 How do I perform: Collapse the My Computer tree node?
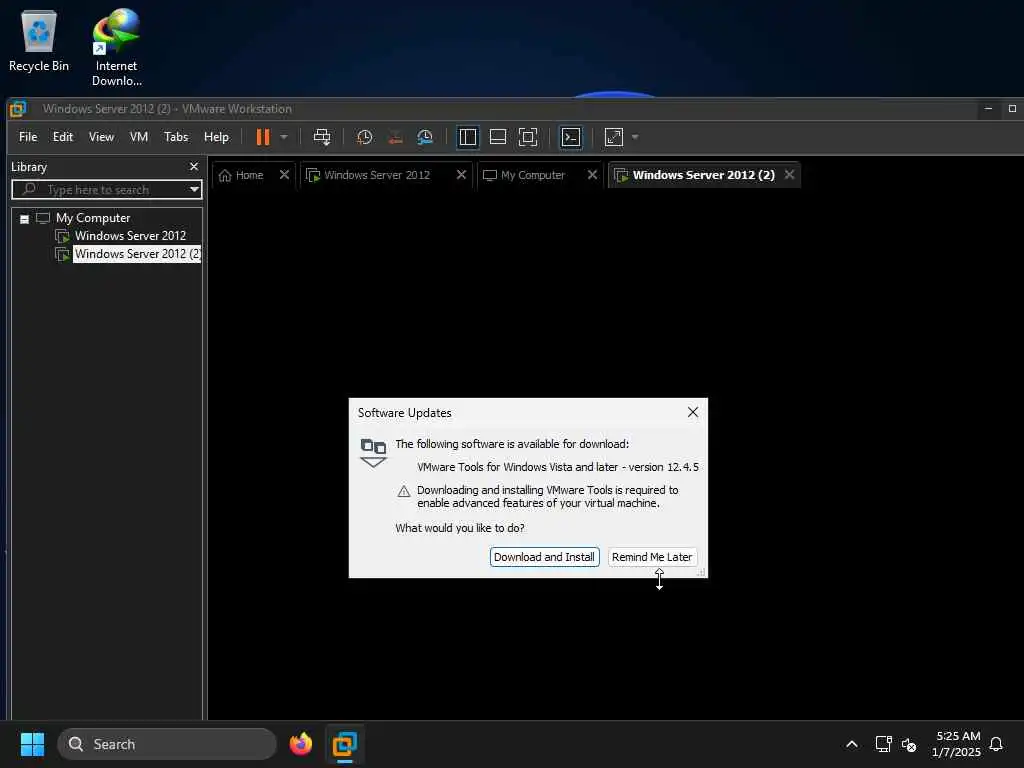(x=24, y=219)
